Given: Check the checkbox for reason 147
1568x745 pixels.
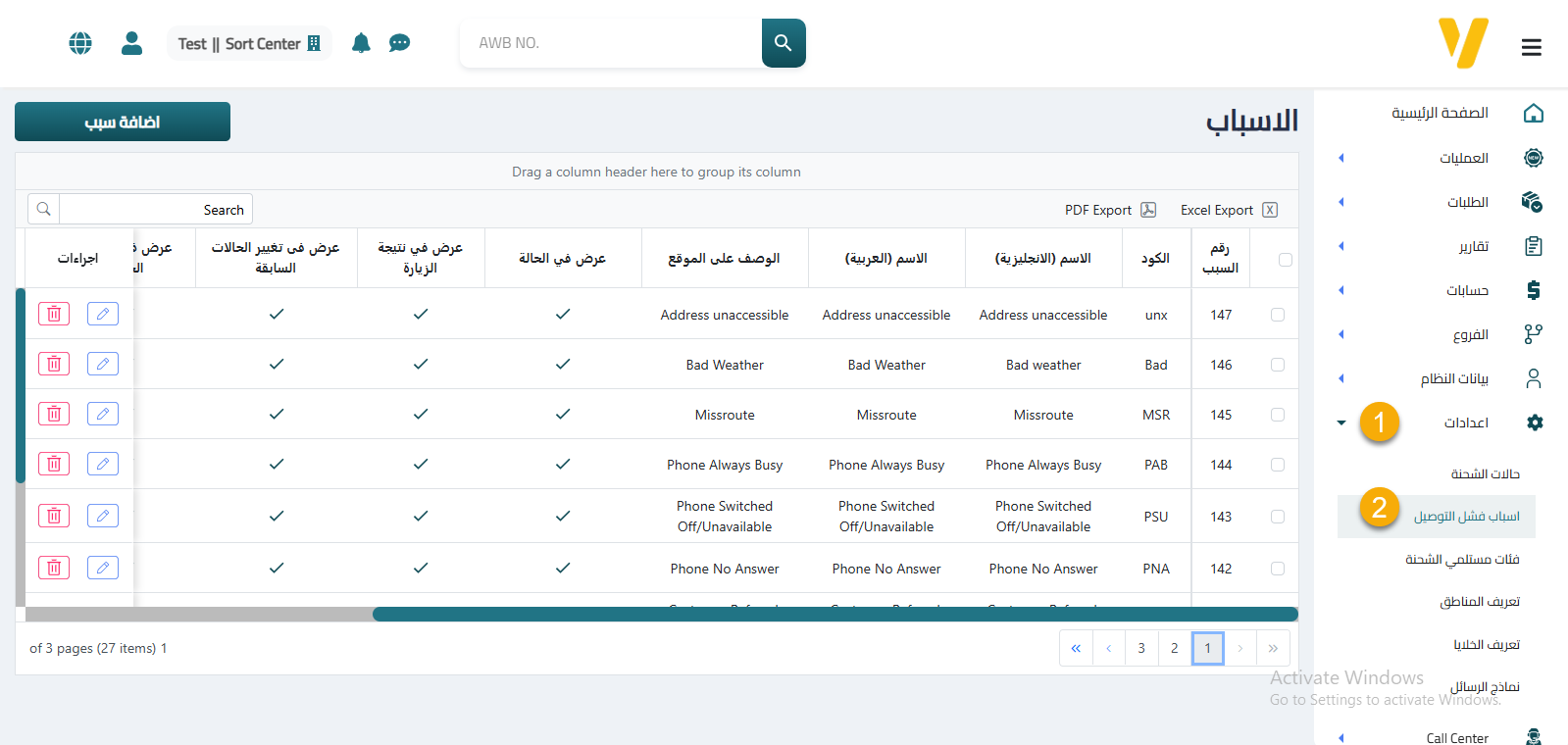Looking at the screenshot, I should tap(1277, 315).
